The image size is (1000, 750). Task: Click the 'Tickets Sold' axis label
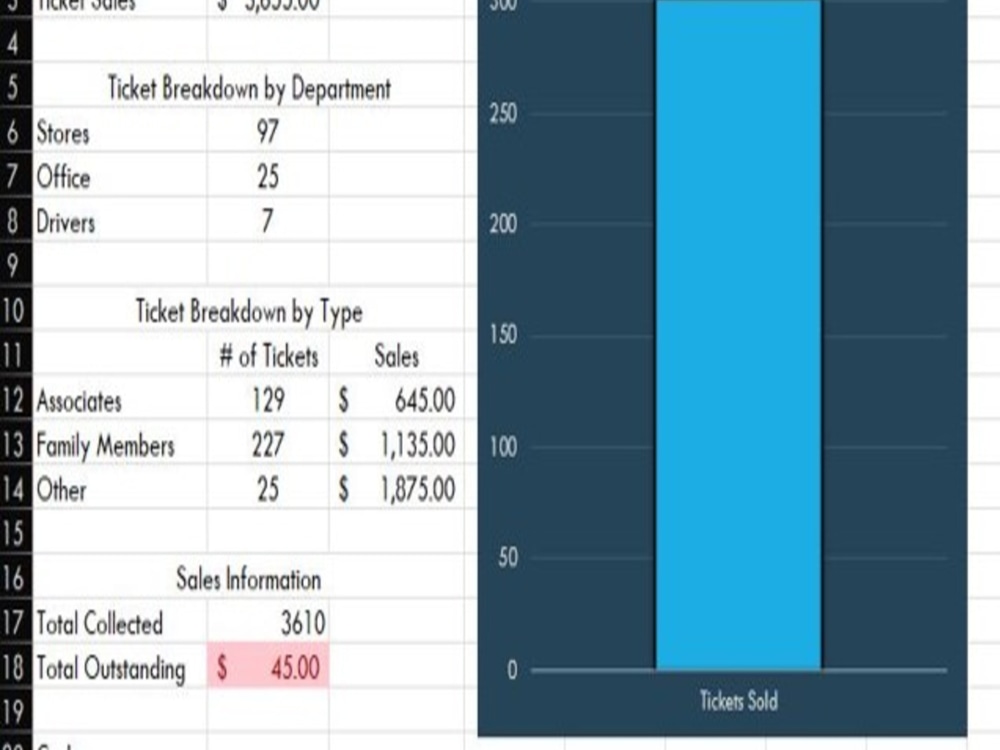tap(739, 700)
